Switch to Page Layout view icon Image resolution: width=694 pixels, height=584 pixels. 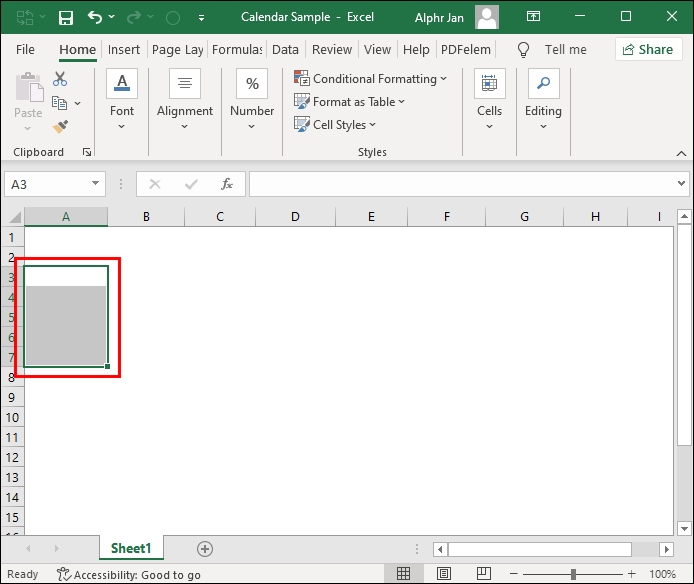point(443,574)
